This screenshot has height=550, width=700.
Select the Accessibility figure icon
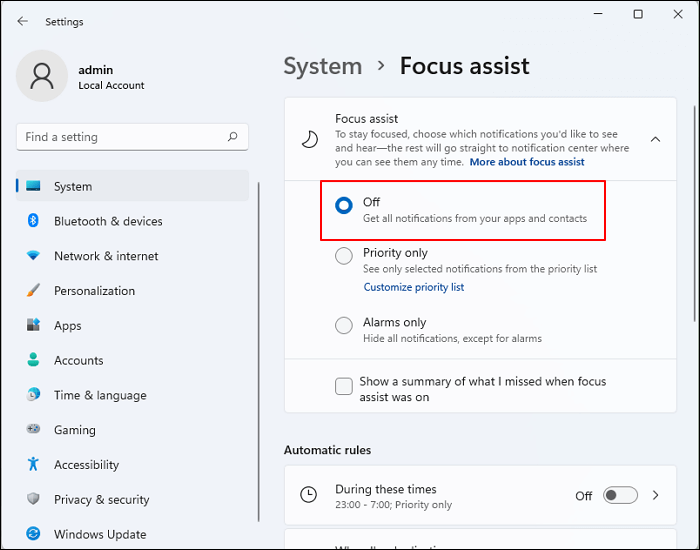(33, 464)
